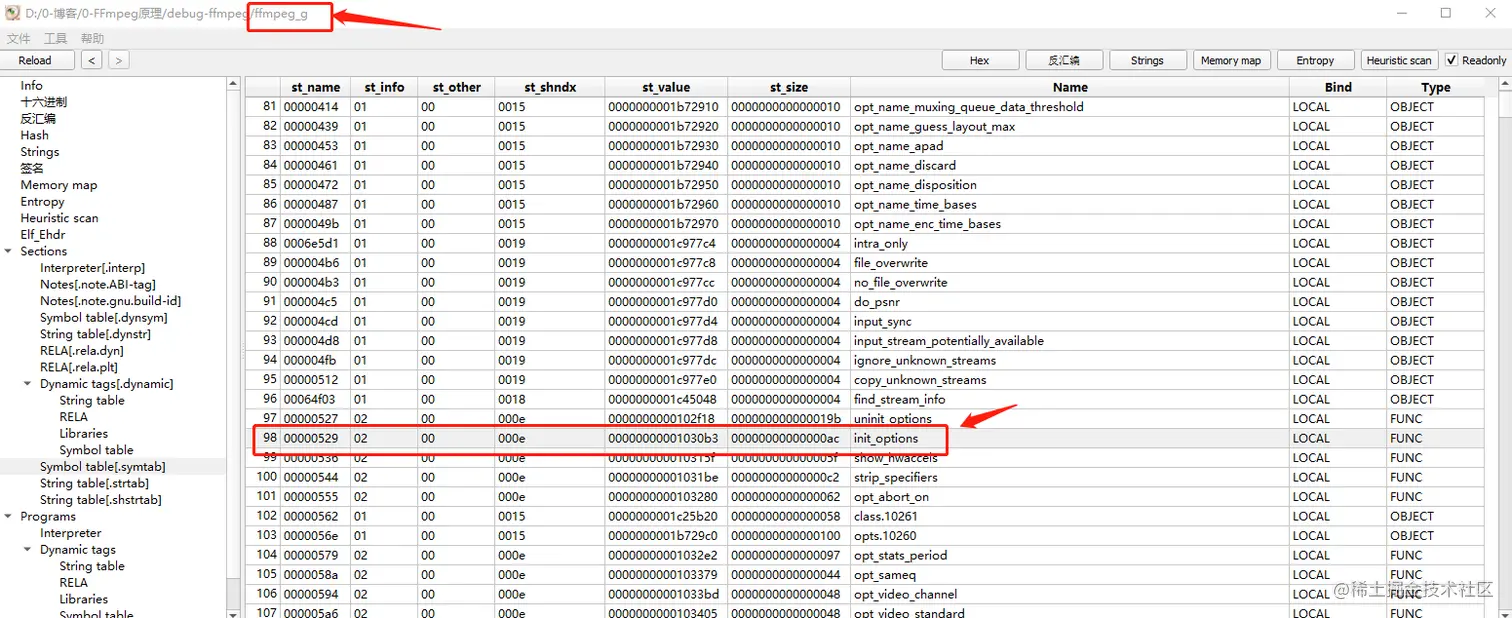Select Notes[.note.gnu.build-id] section

(110, 301)
